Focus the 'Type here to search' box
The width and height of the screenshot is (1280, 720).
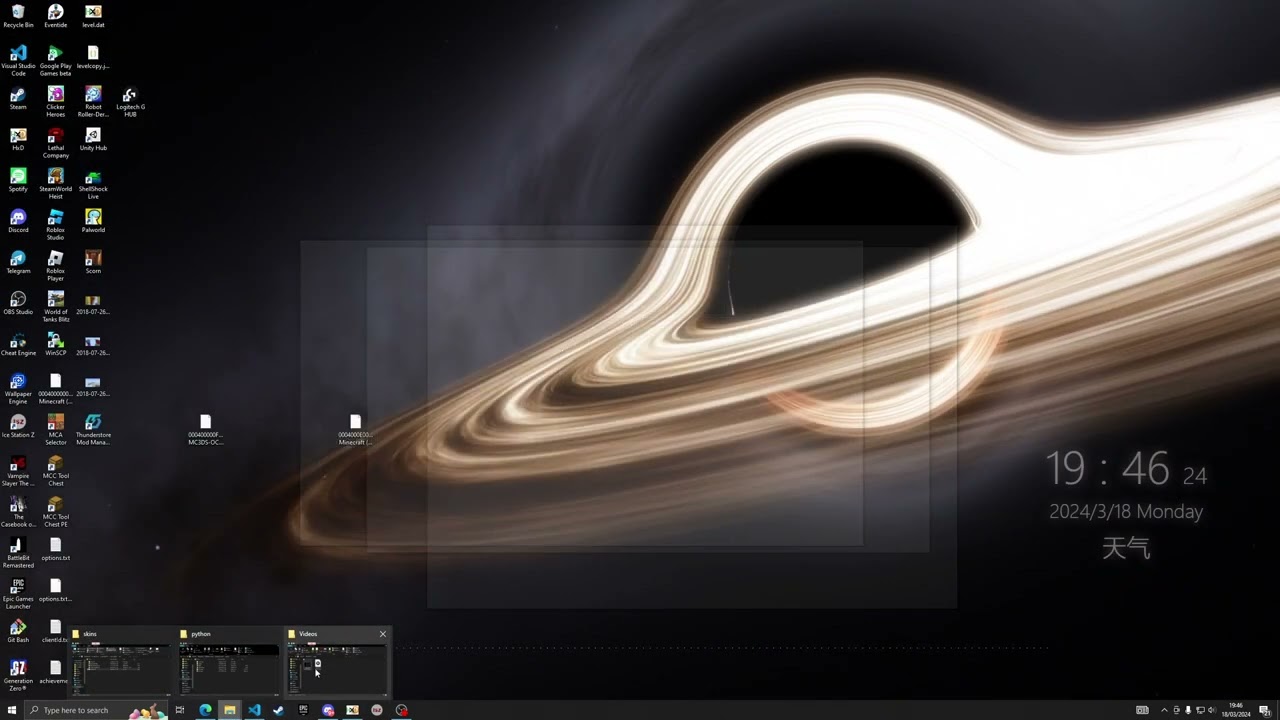point(97,710)
